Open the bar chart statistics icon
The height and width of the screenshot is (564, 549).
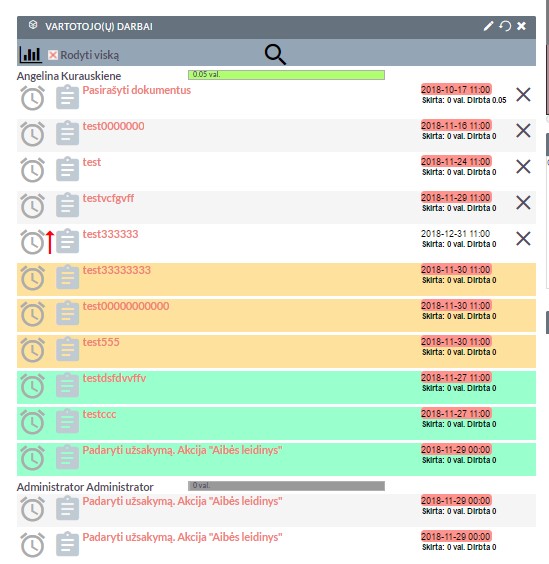point(31,55)
